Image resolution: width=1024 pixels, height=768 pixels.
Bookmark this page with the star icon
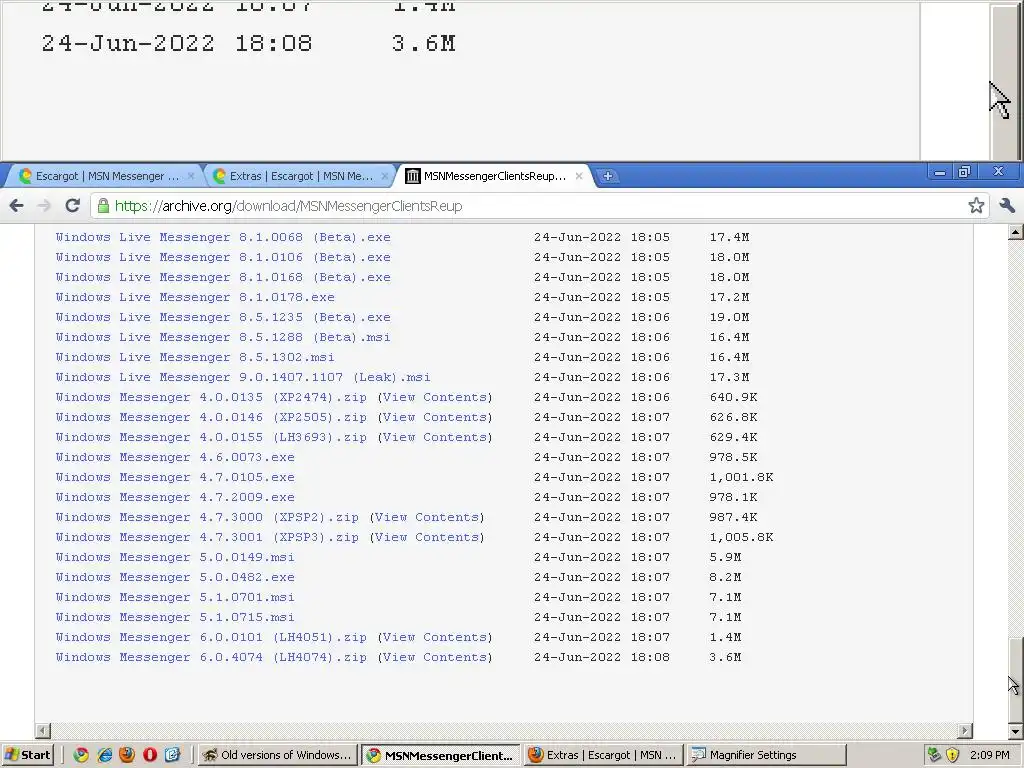(976, 206)
